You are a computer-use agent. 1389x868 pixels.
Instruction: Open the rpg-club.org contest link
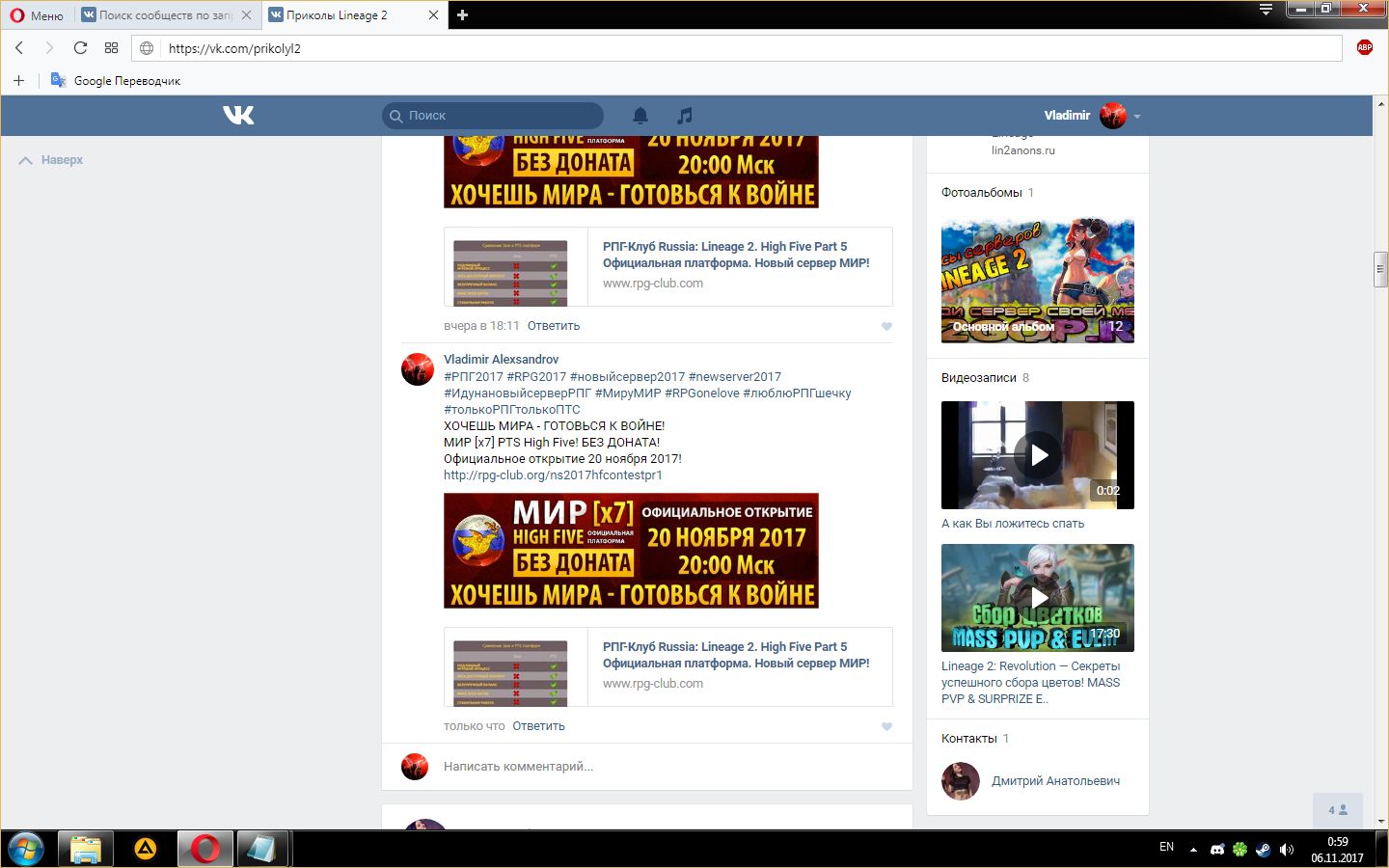click(x=553, y=475)
